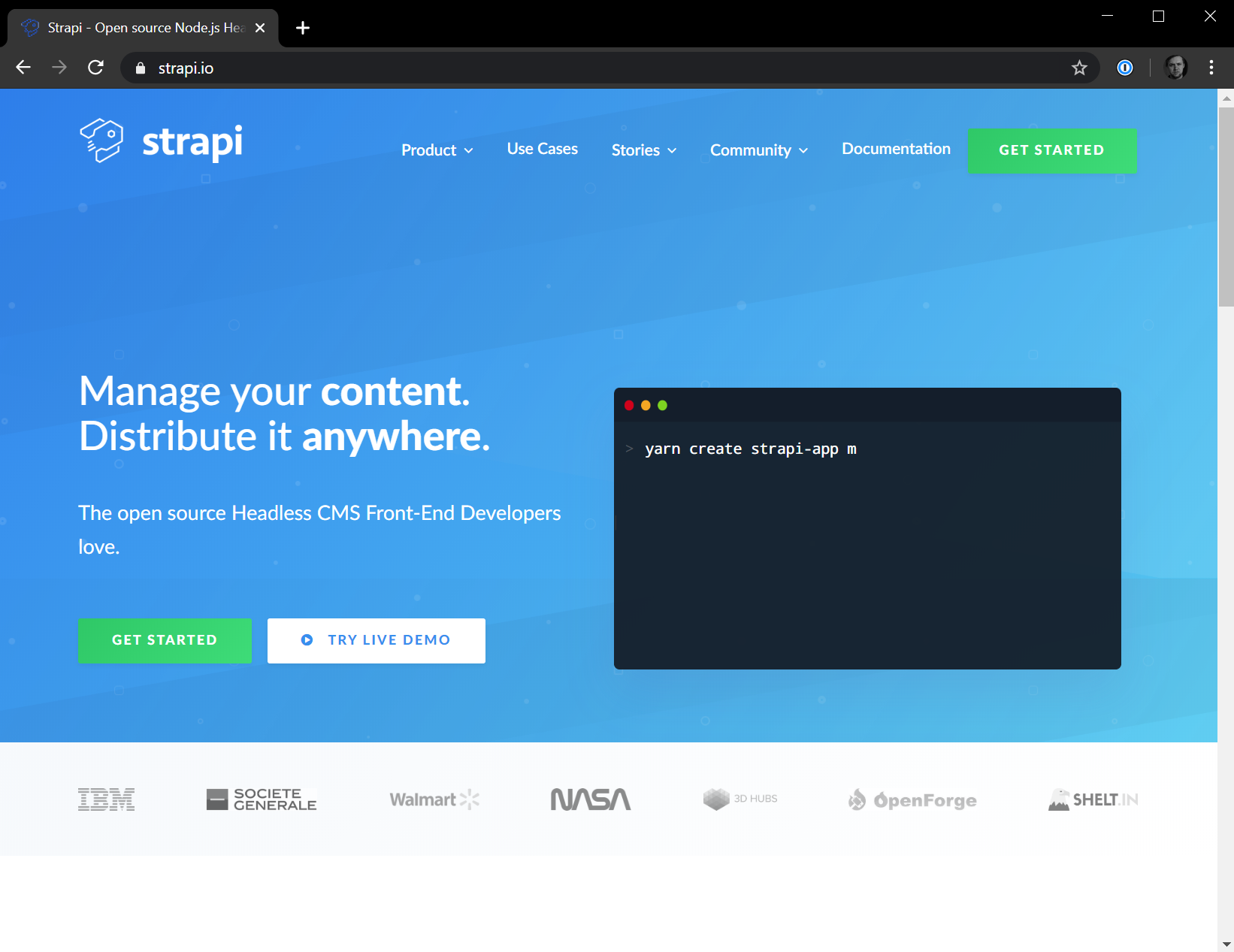This screenshot has height=952, width=1234.
Task: Click the Walmart logo
Action: (434, 799)
